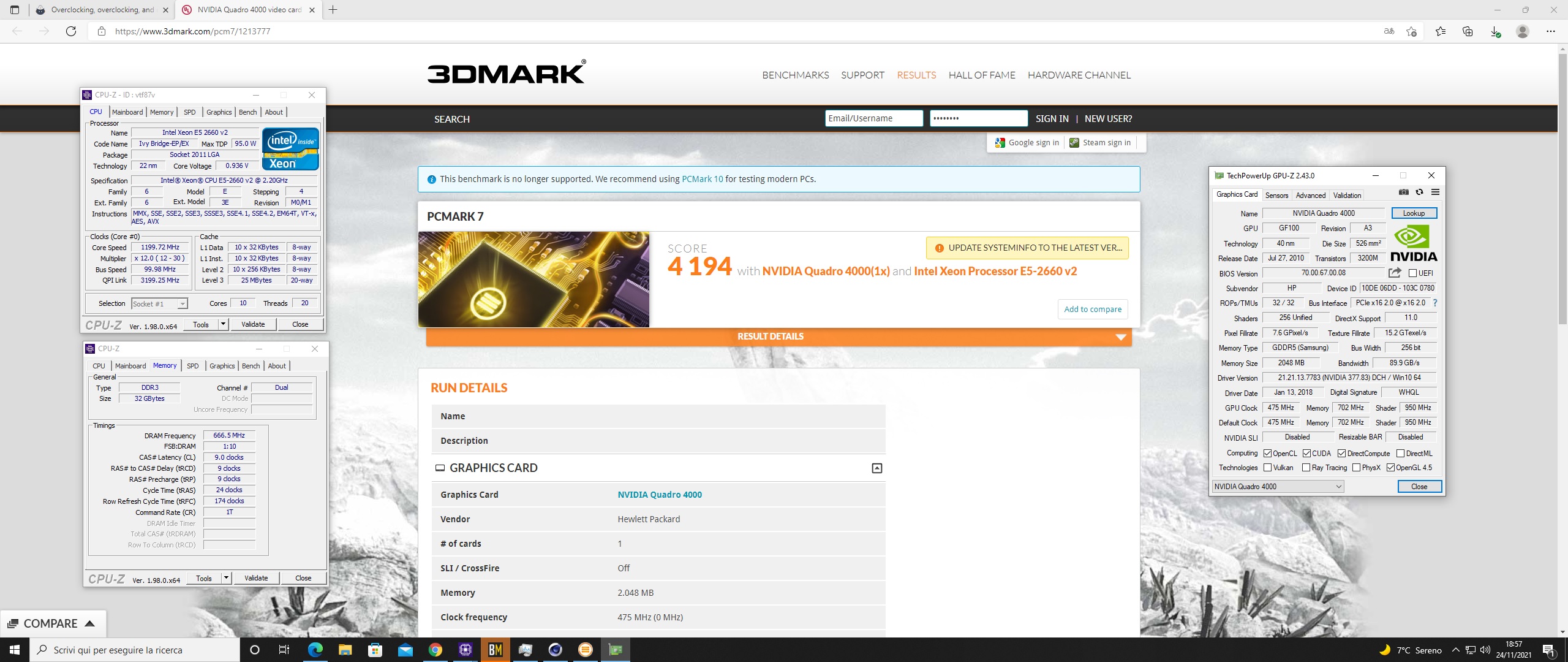The width and height of the screenshot is (1568, 662).
Task: Click the translate page icon in address bar
Action: (x=1389, y=31)
